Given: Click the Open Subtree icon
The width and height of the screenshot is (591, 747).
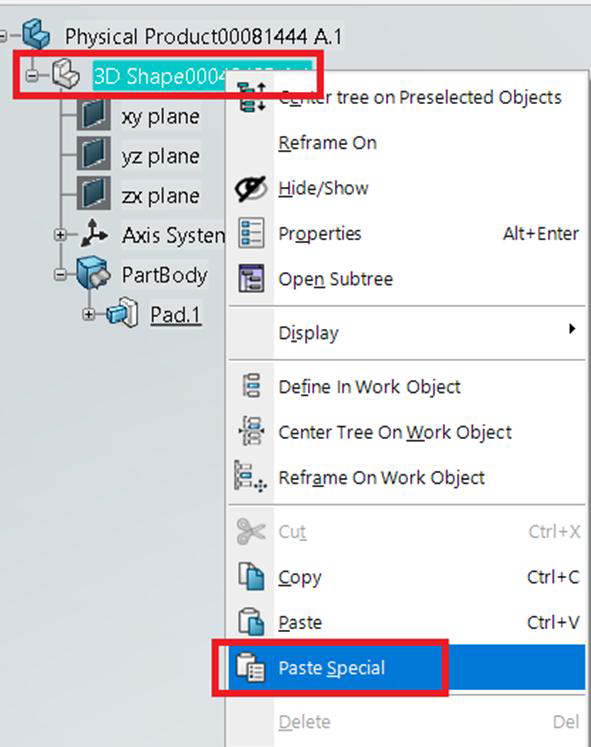Looking at the screenshot, I should [x=251, y=278].
